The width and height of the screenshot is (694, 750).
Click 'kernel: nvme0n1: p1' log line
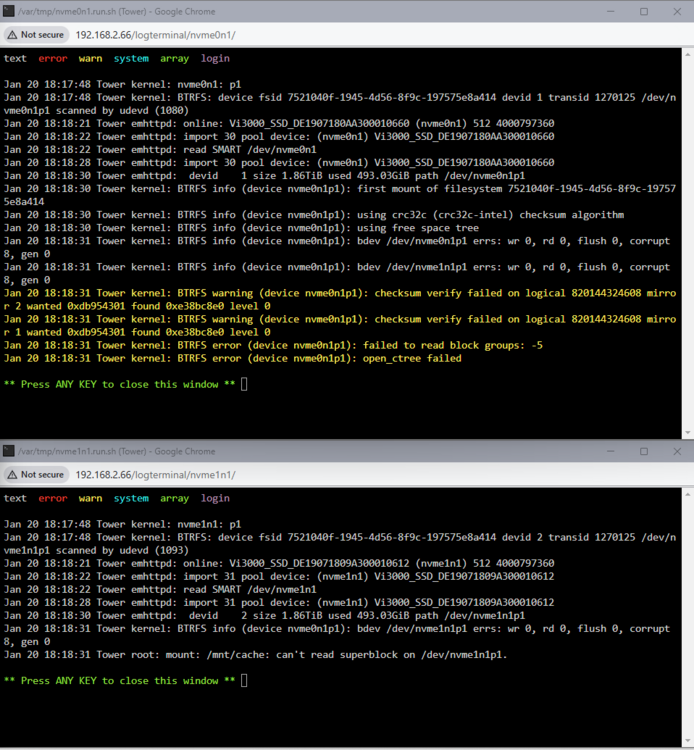coord(122,84)
